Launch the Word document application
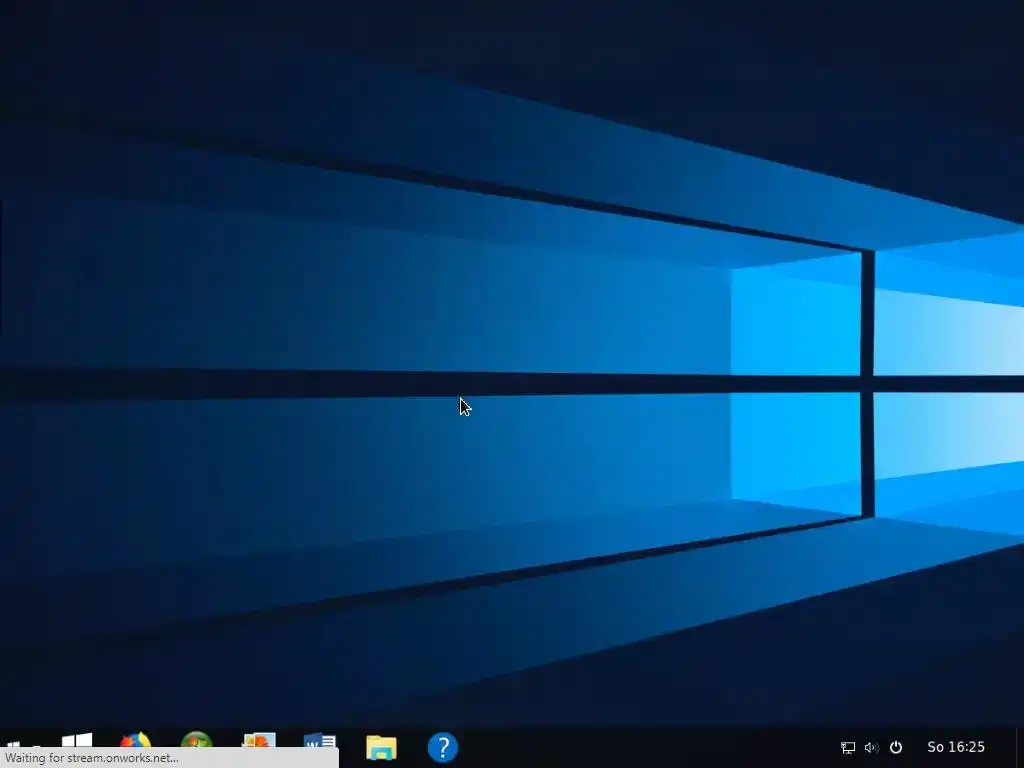This screenshot has width=1024, height=768. tap(320, 741)
